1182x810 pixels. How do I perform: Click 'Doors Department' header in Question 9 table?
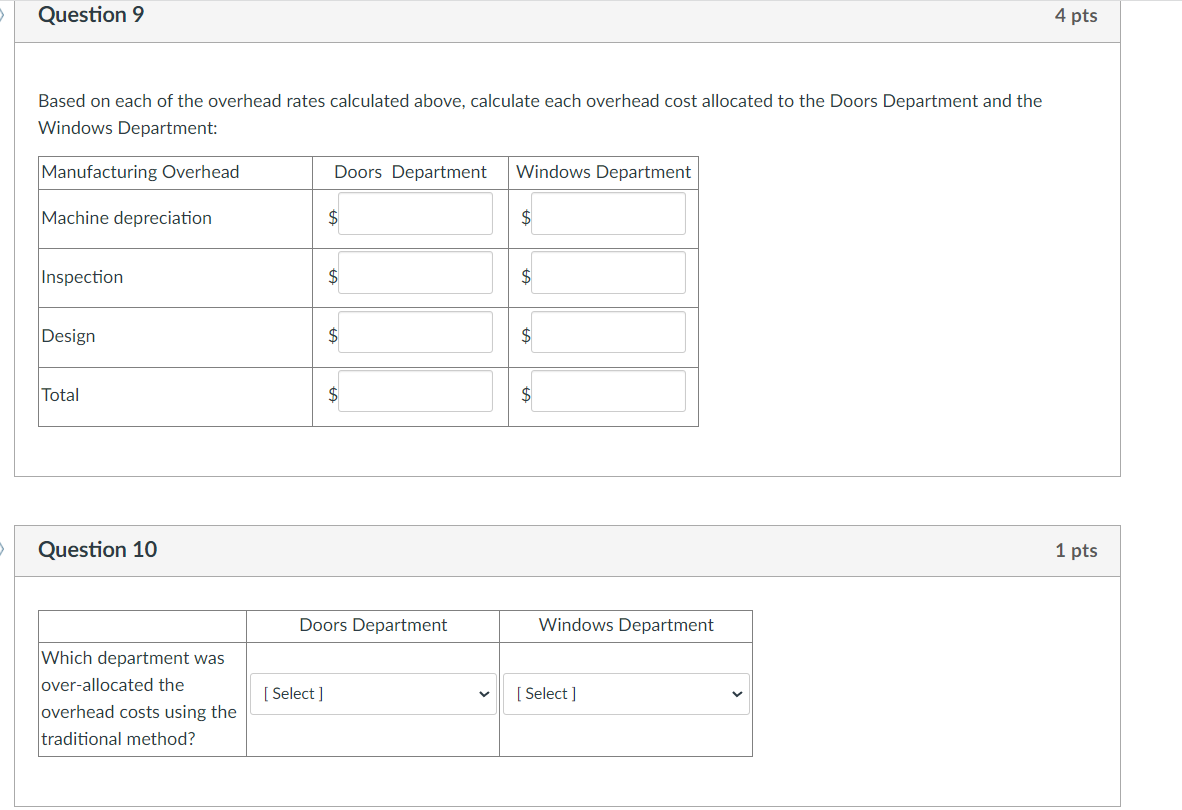click(x=410, y=173)
